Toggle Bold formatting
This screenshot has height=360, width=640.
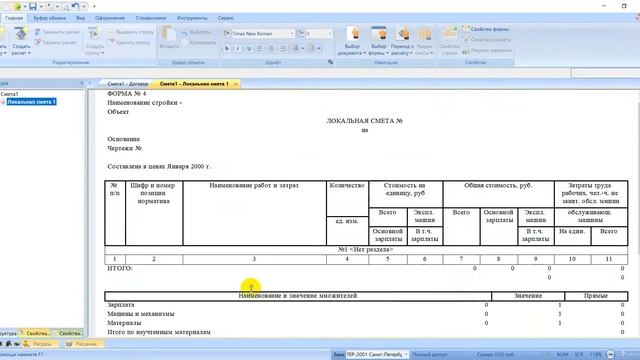(x=227, y=49)
